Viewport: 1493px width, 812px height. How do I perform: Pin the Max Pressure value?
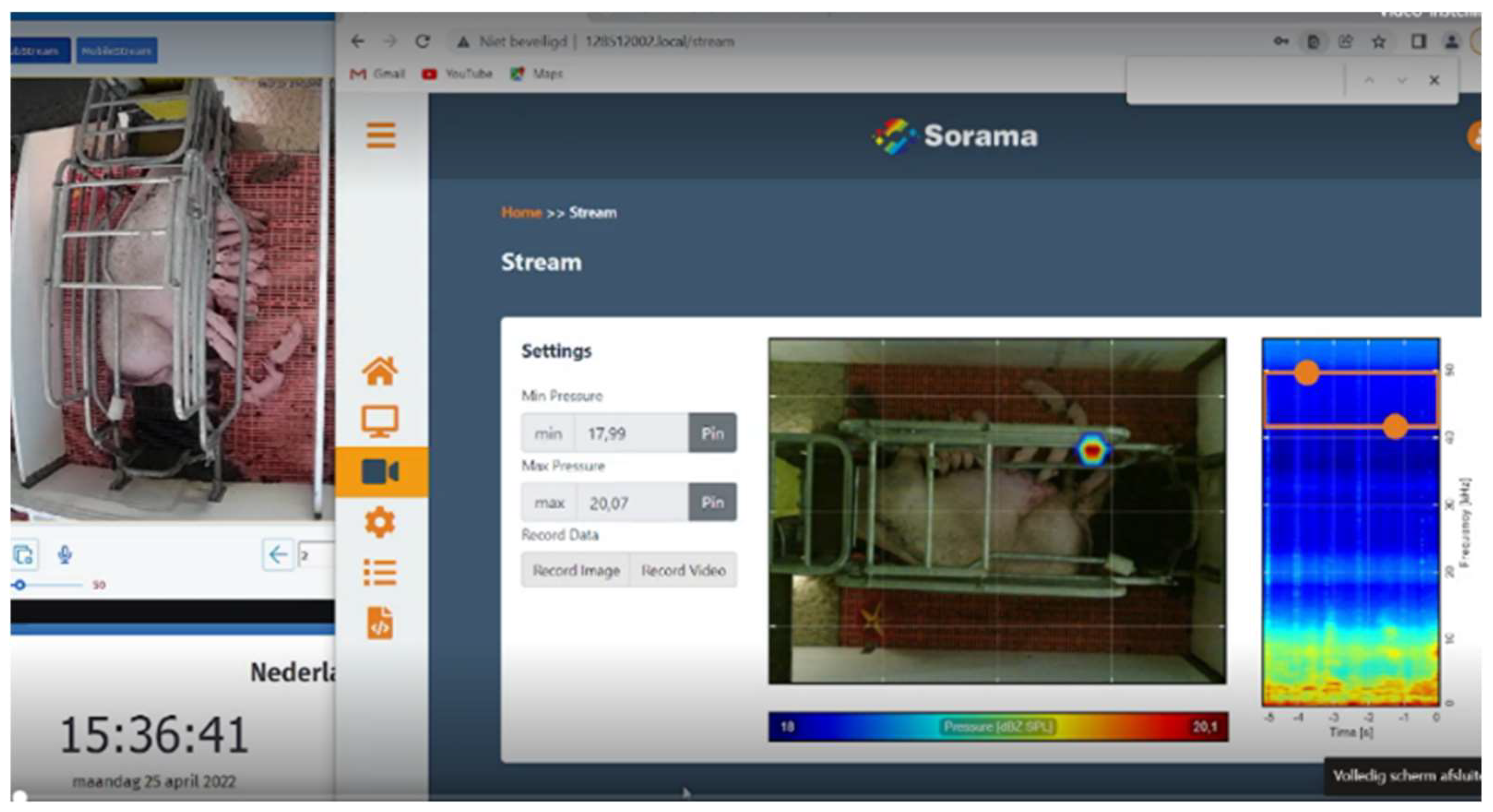click(x=712, y=503)
